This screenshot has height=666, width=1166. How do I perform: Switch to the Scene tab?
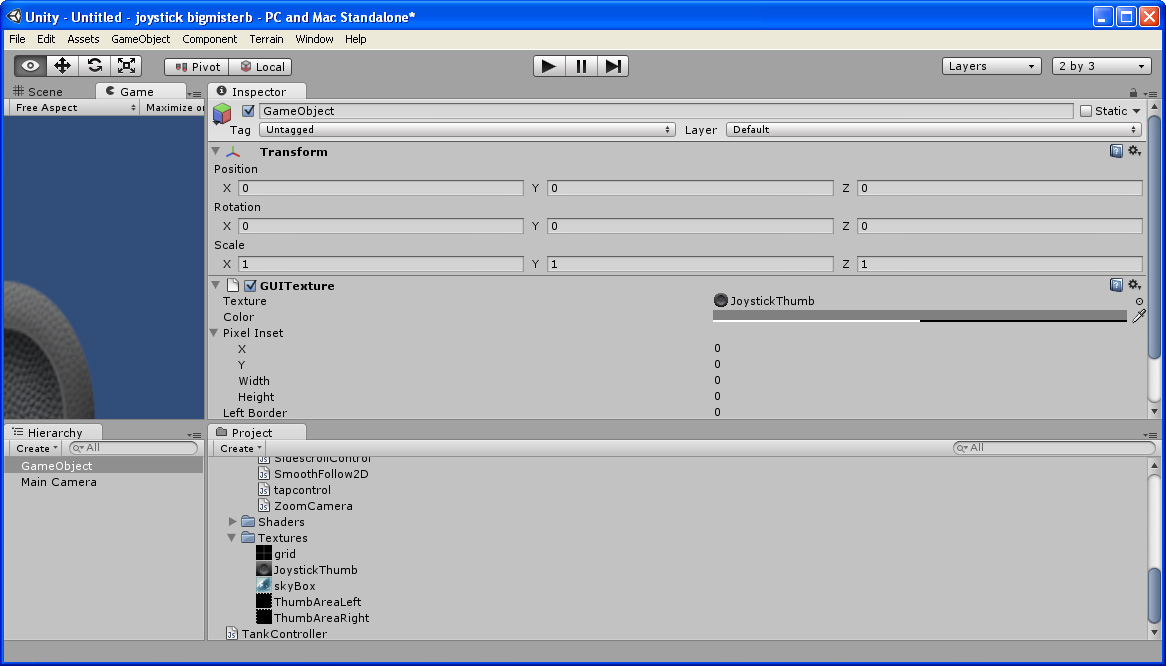click(46, 90)
